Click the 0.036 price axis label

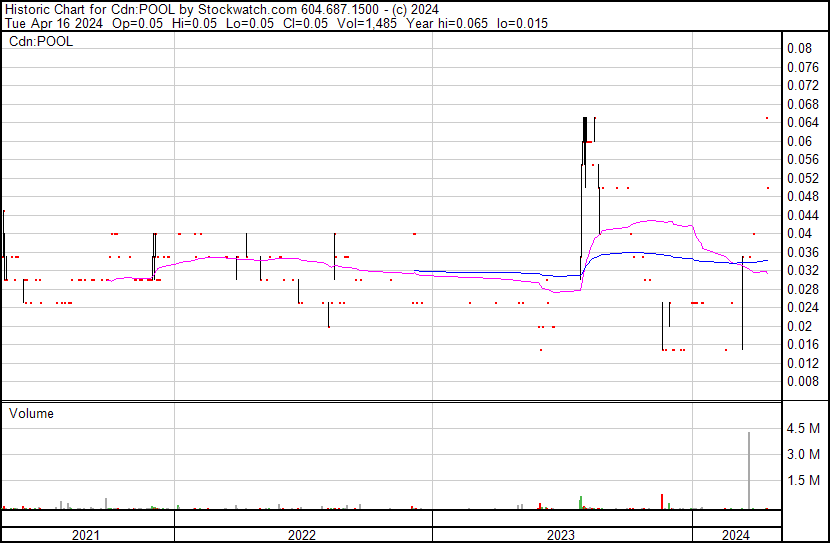click(802, 252)
